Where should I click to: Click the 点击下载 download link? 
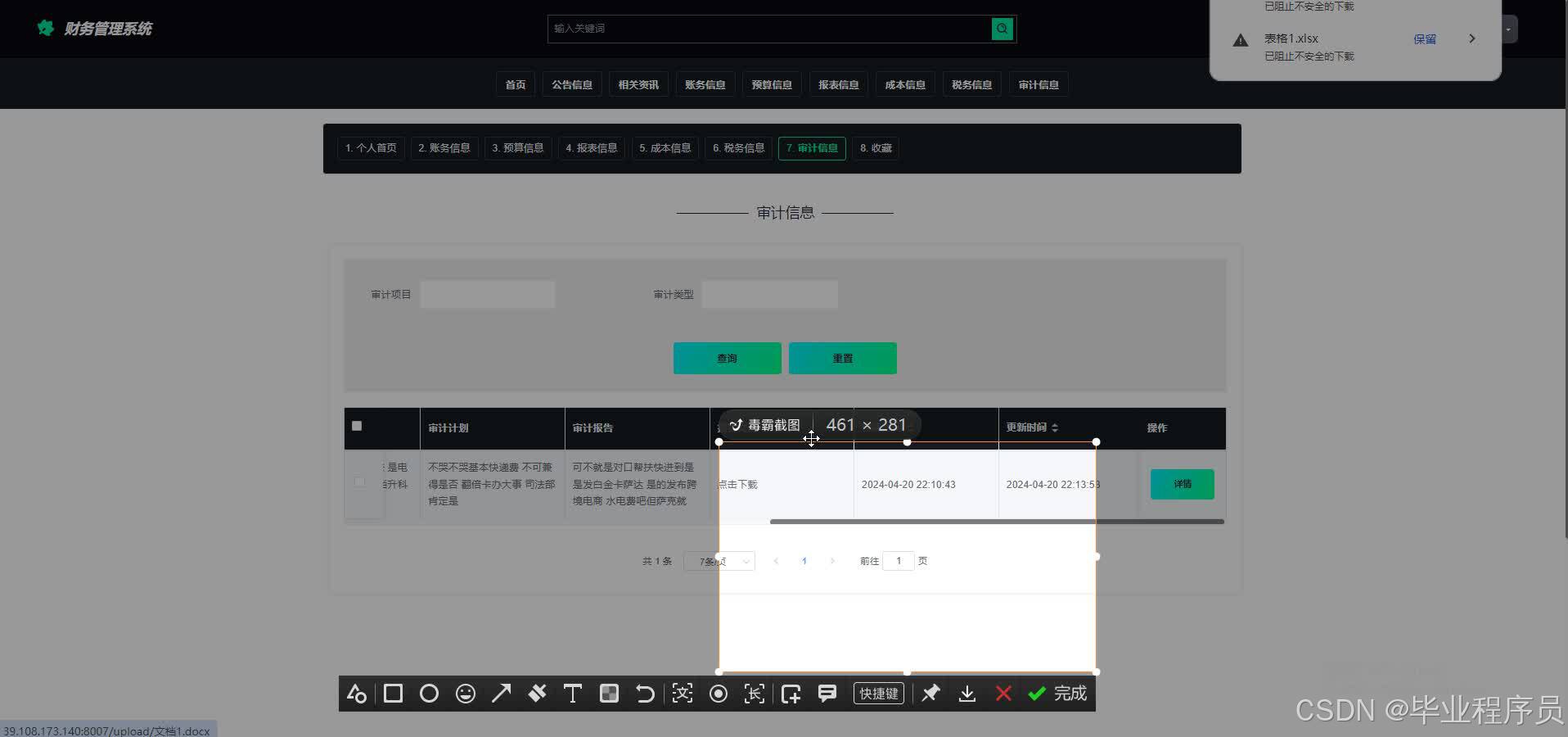click(737, 485)
